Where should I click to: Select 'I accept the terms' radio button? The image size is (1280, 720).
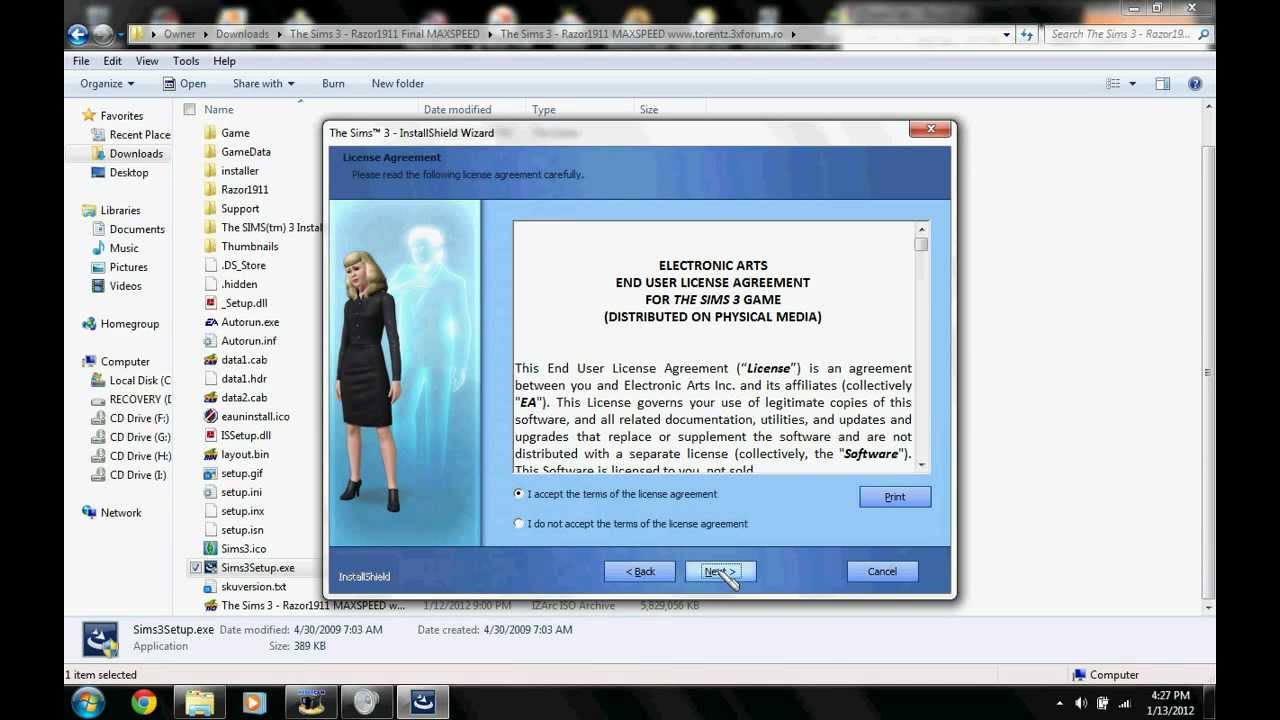click(x=518, y=494)
